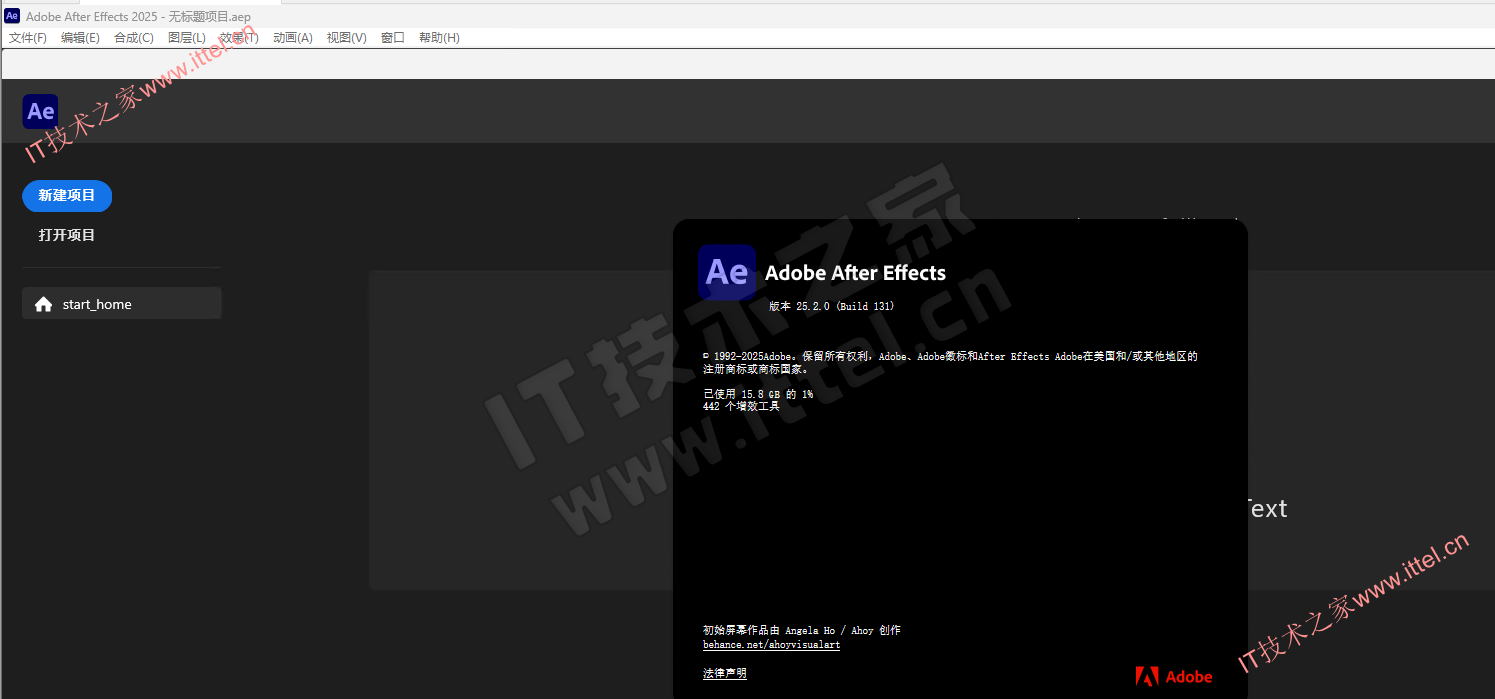Screen dimensions: 1495x699
Task: Open the 图层(L) menu
Action: [x=187, y=38]
